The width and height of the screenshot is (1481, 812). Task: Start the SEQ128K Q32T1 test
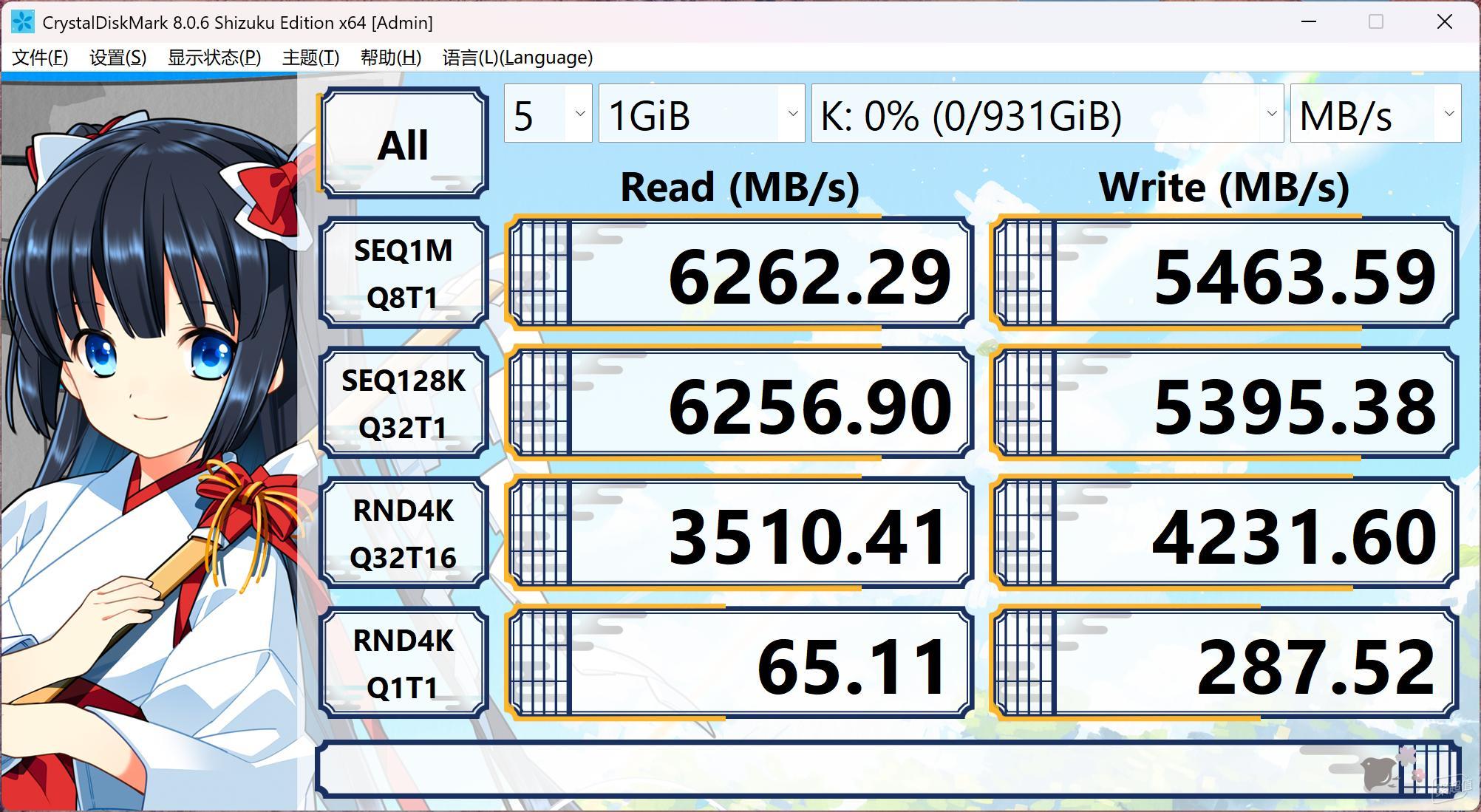coord(403,403)
